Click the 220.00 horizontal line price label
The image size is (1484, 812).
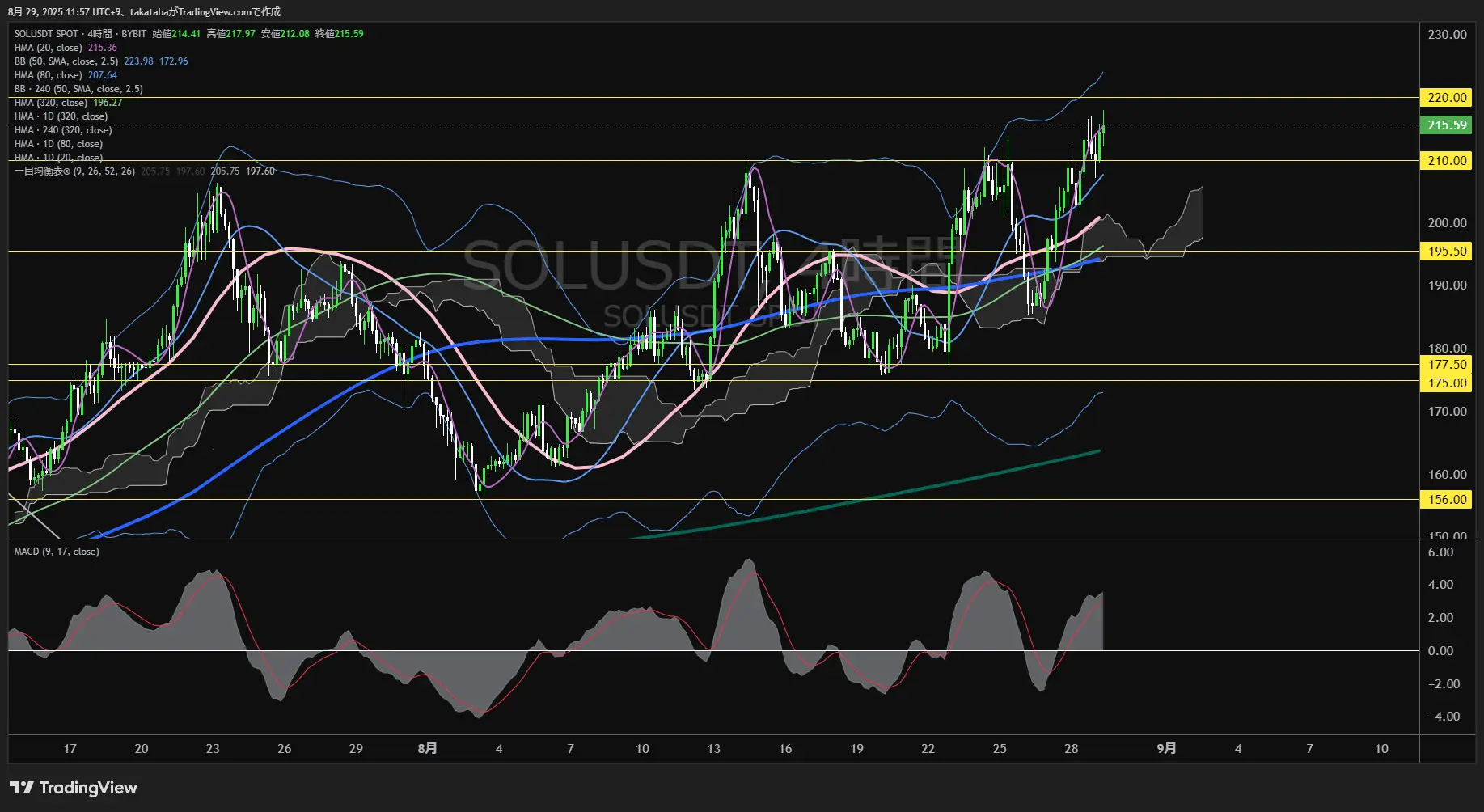1447,98
